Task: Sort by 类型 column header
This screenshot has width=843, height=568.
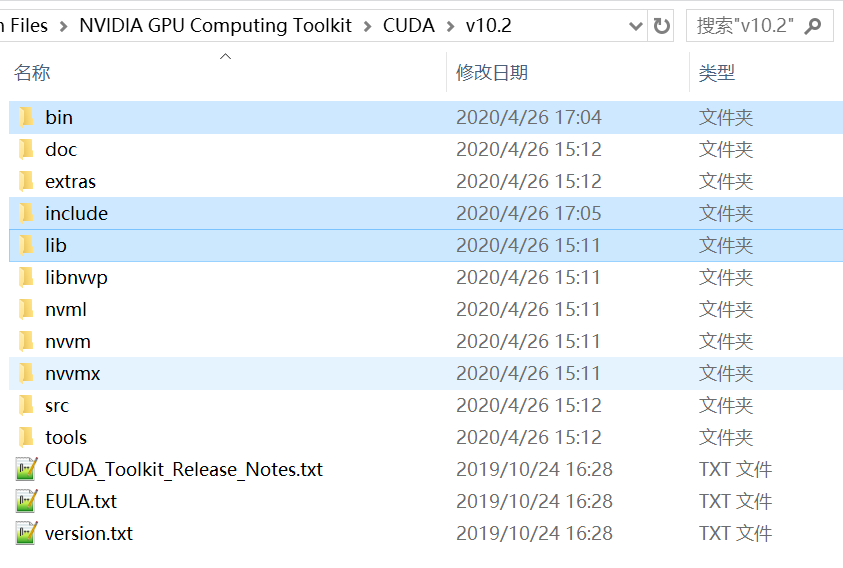Action: tap(717, 73)
